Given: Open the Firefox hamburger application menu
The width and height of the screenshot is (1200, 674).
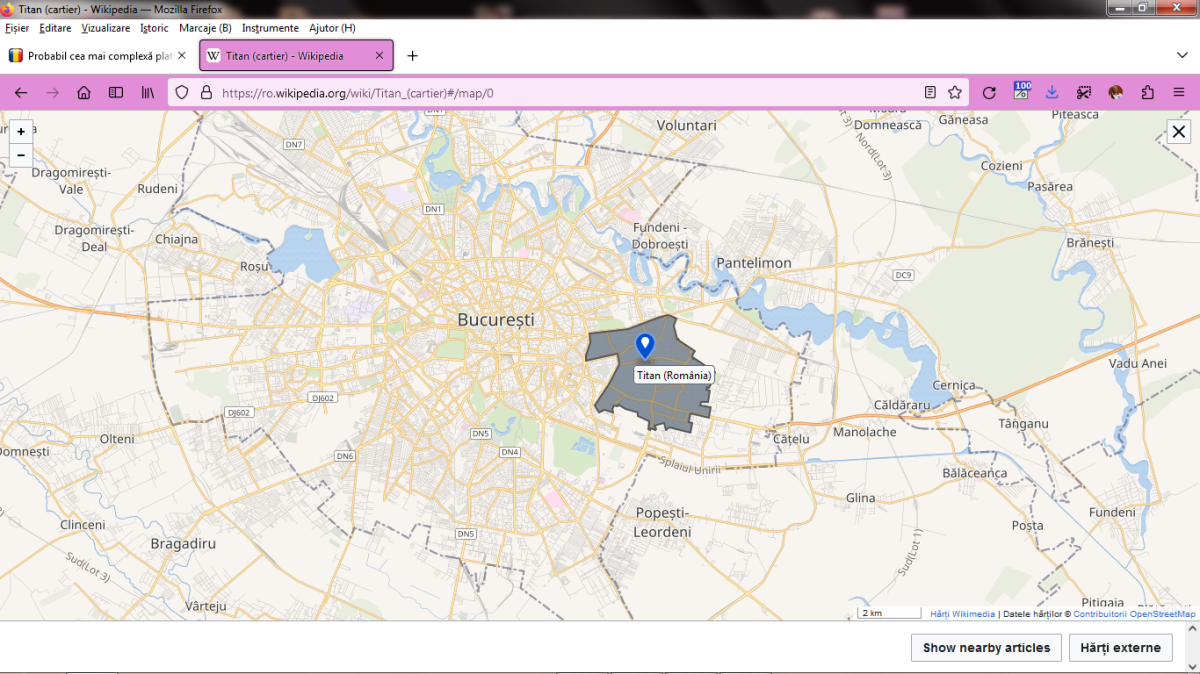Looking at the screenshot, I should pyautogui.click(x=1179, y=92).
